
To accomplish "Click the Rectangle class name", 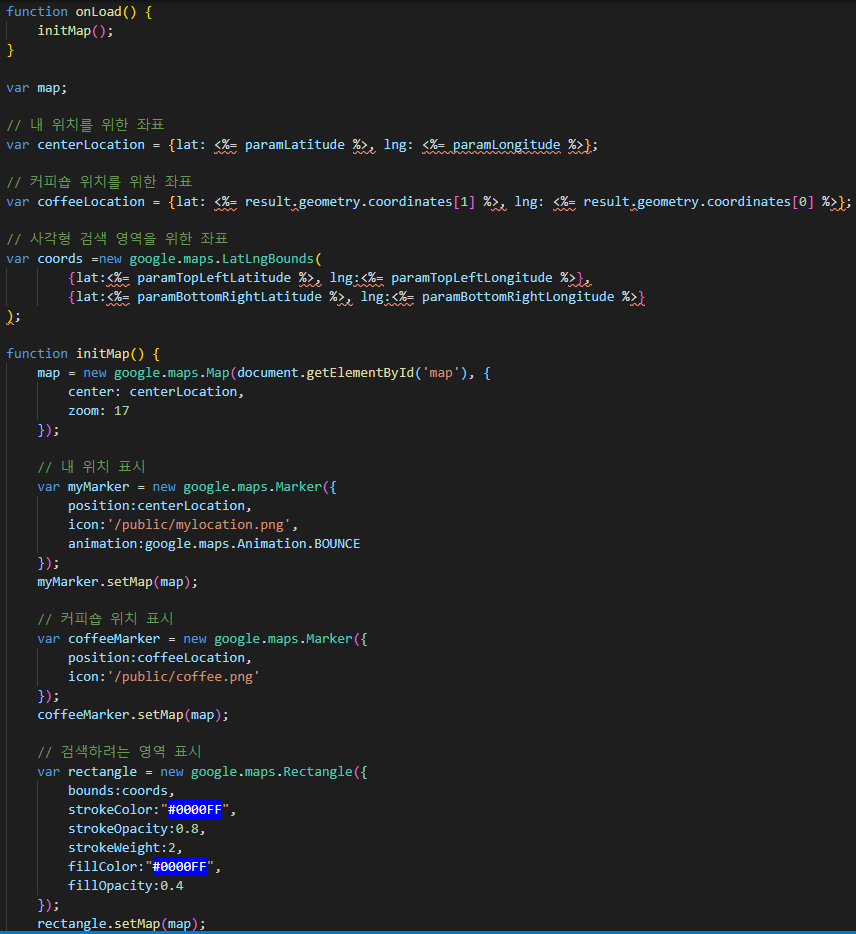I will pos(318,772).
